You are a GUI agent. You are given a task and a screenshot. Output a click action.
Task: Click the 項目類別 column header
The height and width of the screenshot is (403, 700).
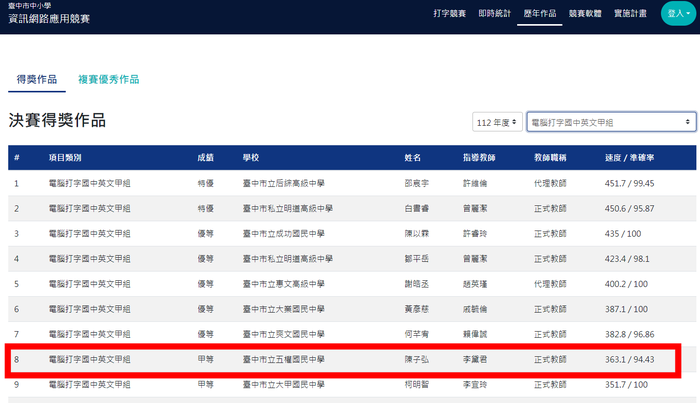(65, 158)
